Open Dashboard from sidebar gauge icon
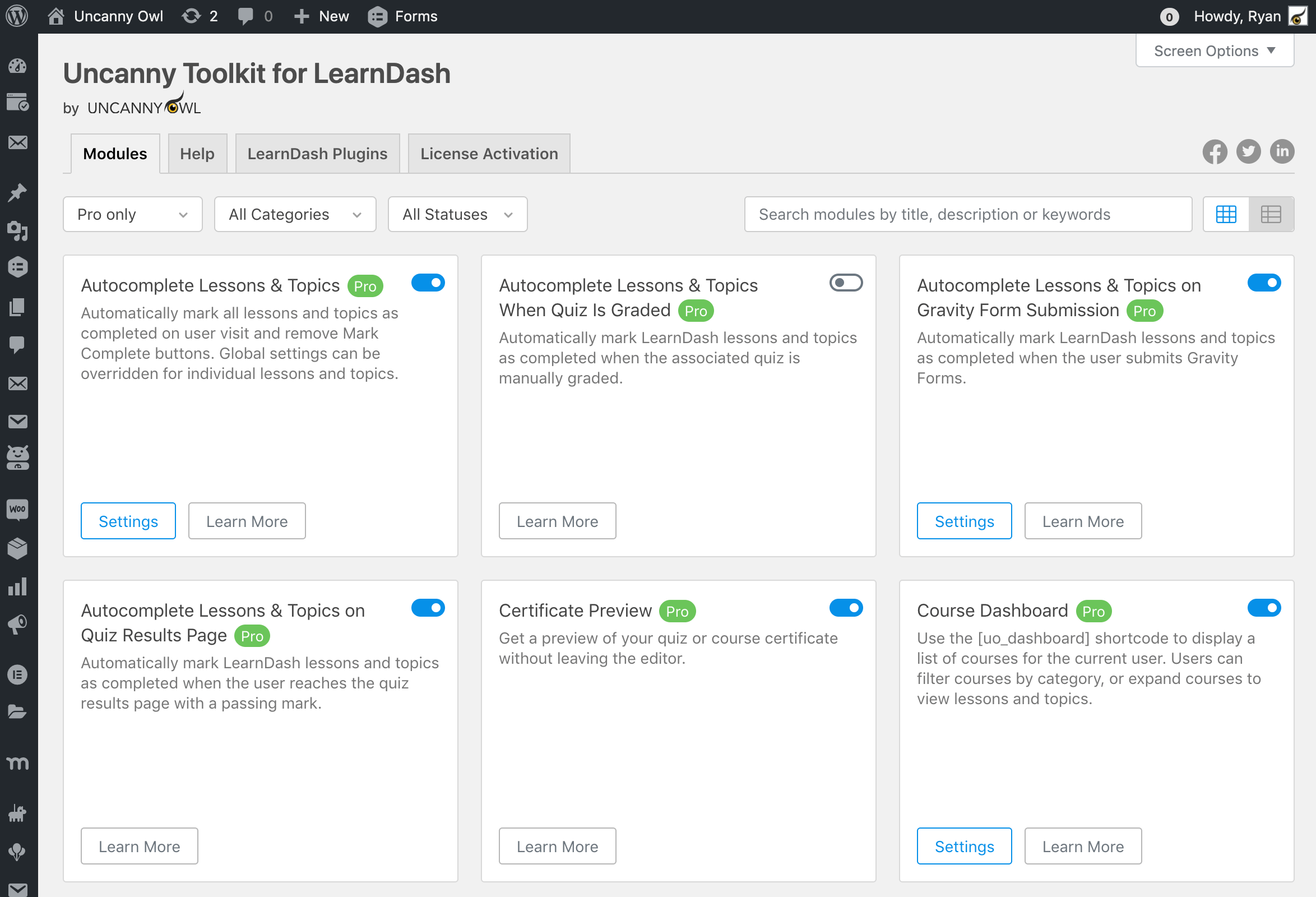The width and height of the screenshot is (1316, 897). (17, 66)
